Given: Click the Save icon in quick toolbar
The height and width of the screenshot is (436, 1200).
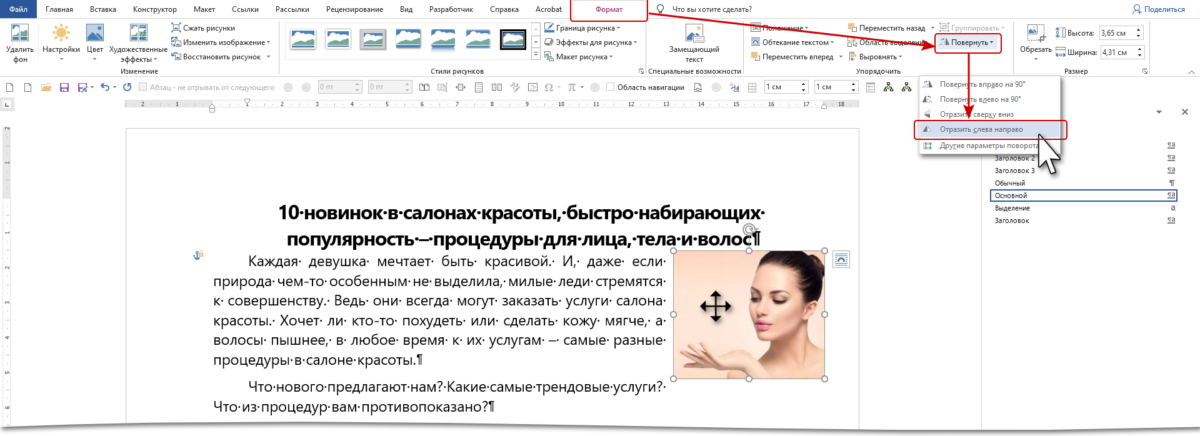Looking at the screenshot, I should [x=62, y=88].
